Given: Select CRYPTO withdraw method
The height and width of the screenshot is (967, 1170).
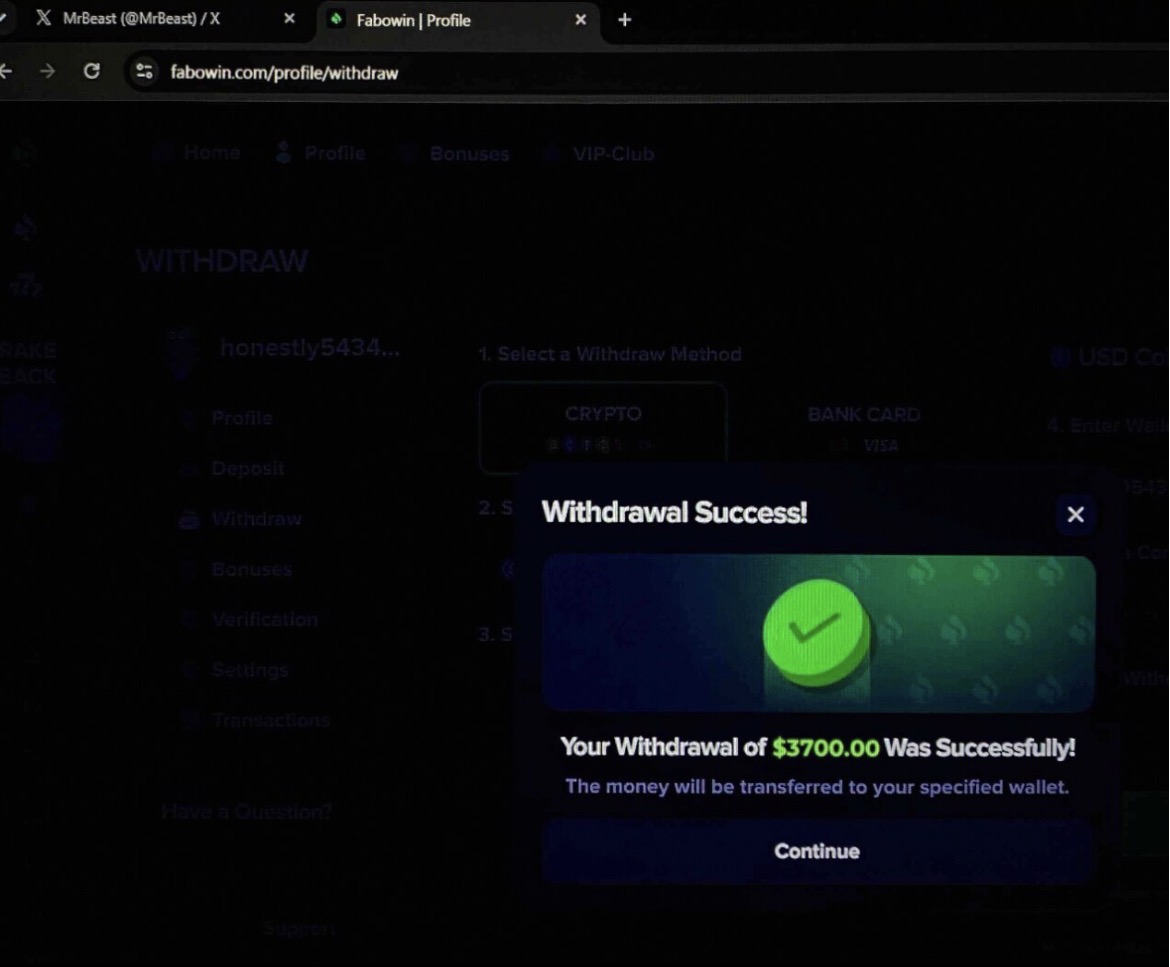Looking at the screenshot, I should [x=603, y=428].
